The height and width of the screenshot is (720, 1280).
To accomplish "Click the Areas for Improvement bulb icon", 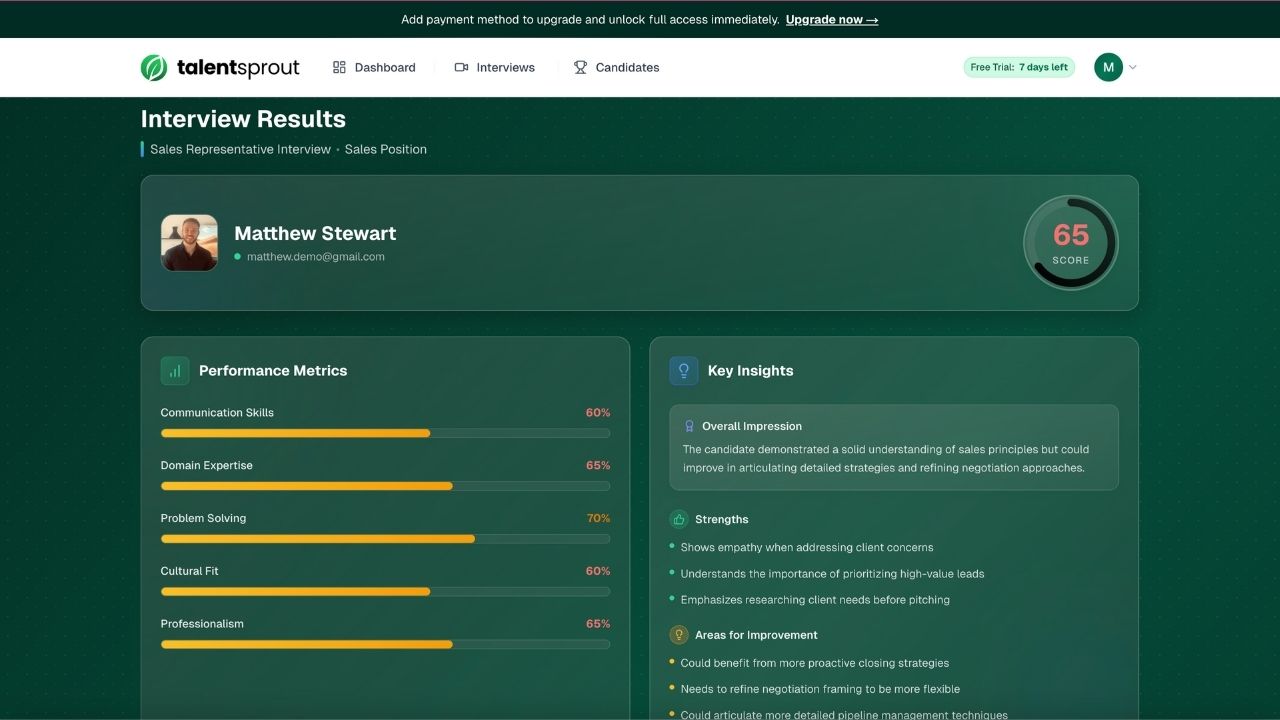I will point(679,635).
